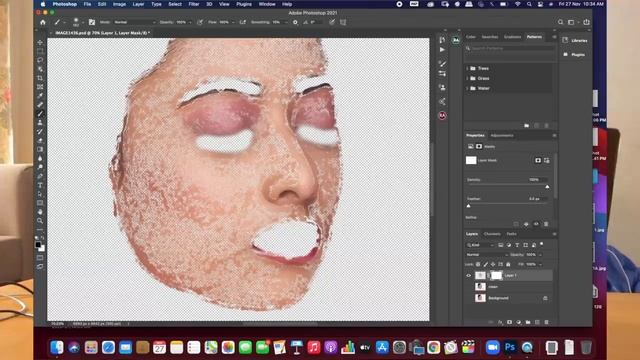This screenshot has width=640, height=360.
Task: Select the Eraser tool
Action: [x=40, y=140]
